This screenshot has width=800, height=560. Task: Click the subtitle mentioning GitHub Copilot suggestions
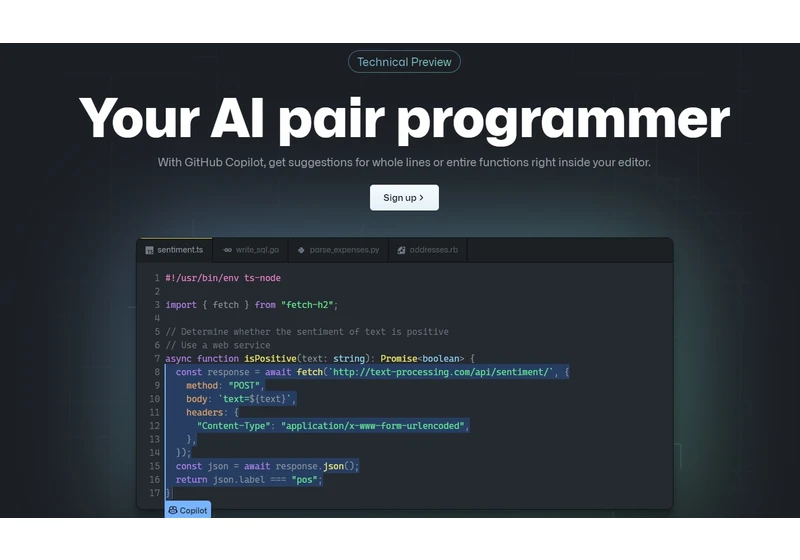coord(404,163)
